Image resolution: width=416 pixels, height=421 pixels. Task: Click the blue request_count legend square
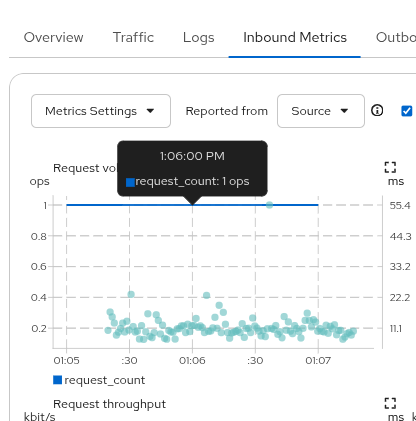[57, 380]
